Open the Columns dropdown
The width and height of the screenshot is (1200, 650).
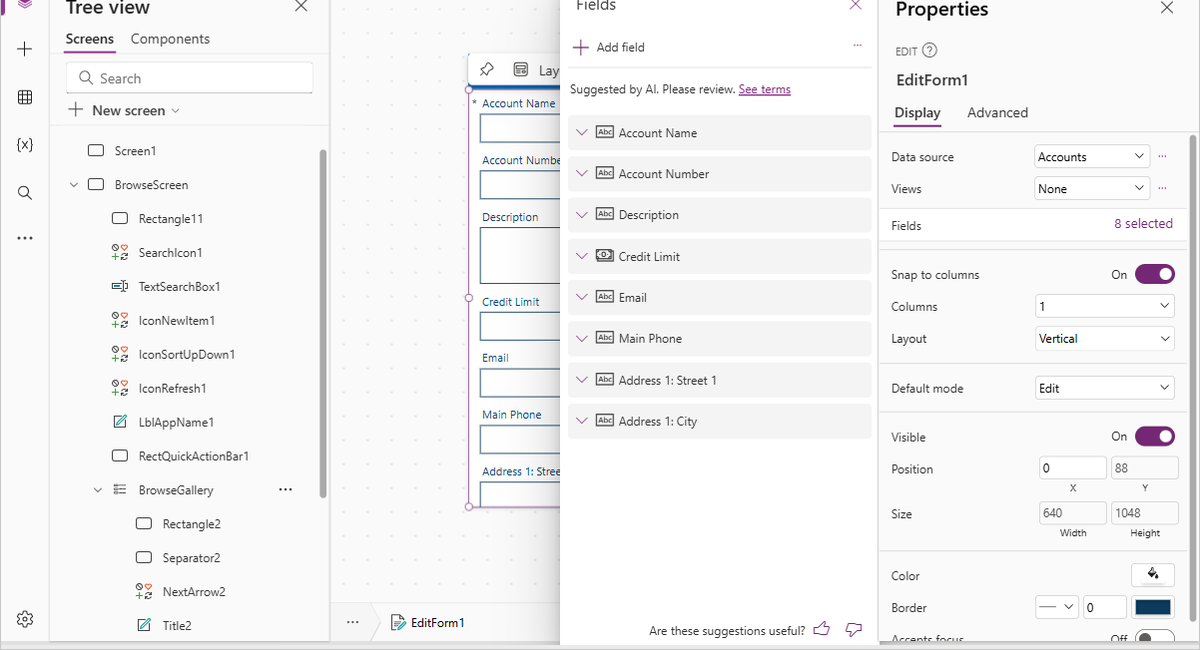click(1104, 306)
